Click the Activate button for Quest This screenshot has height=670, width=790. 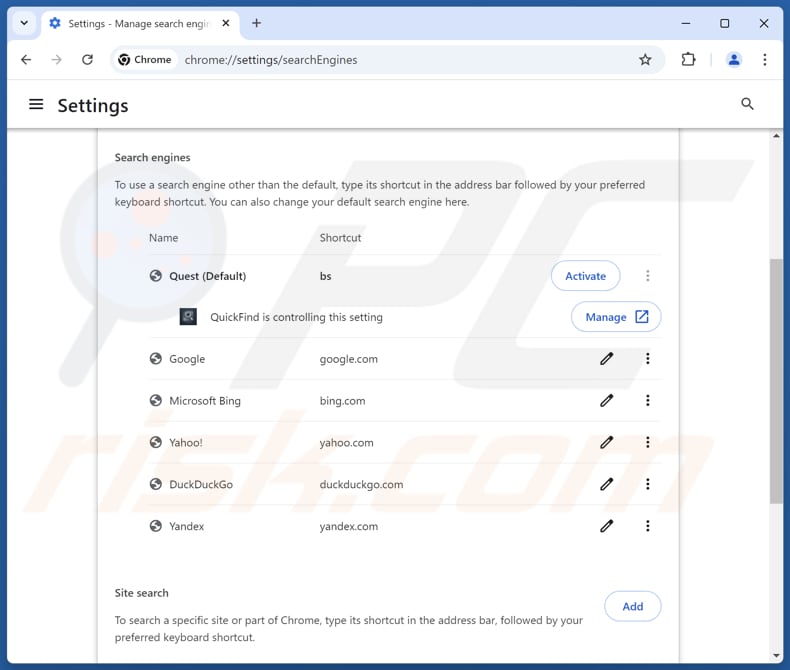point(585,276)
